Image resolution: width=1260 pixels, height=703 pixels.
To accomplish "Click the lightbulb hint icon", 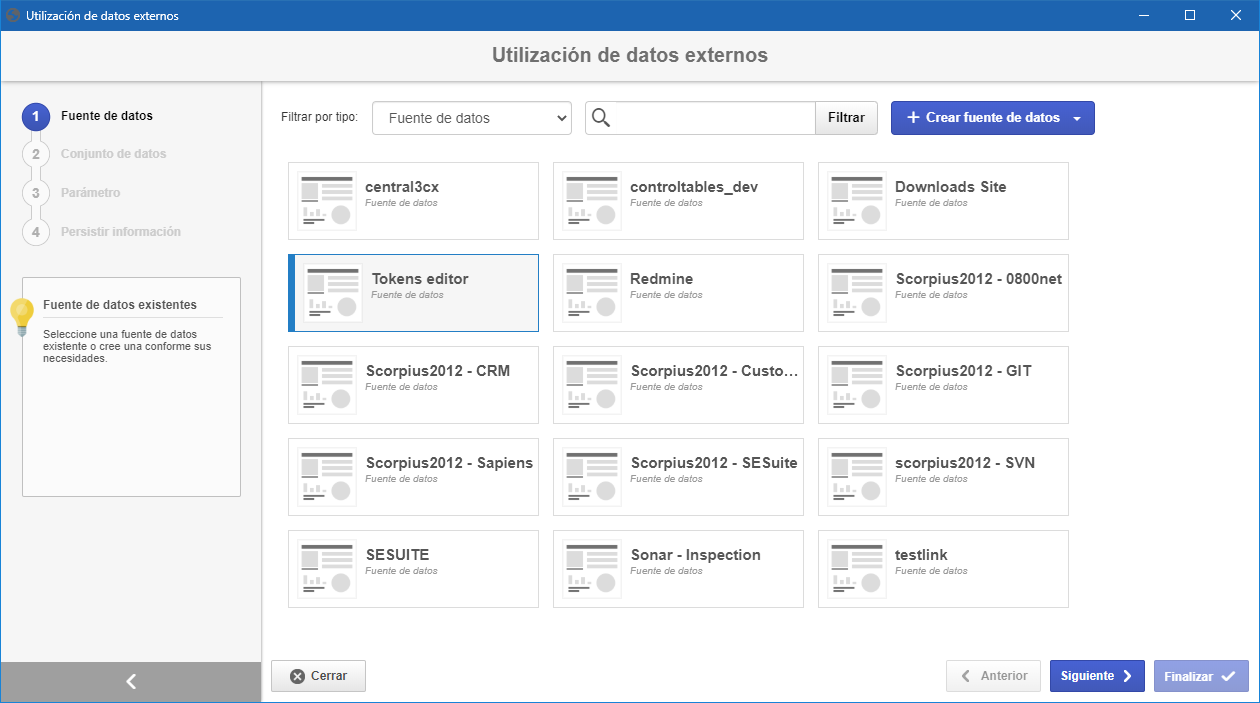I will [22, 316].
